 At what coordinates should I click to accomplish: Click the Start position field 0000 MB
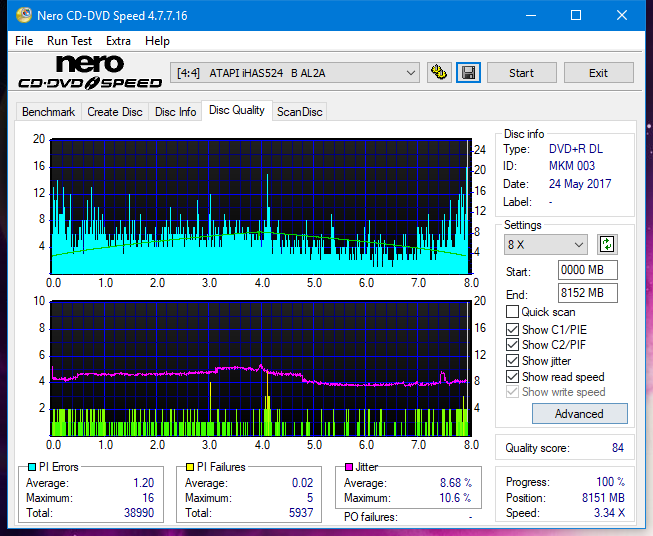587,270
